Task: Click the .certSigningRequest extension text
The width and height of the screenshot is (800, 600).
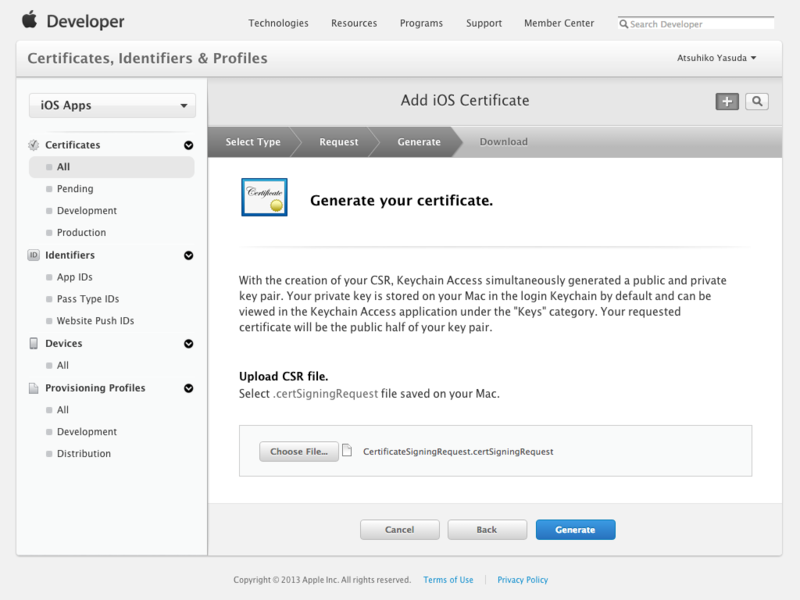Action: 326,393
